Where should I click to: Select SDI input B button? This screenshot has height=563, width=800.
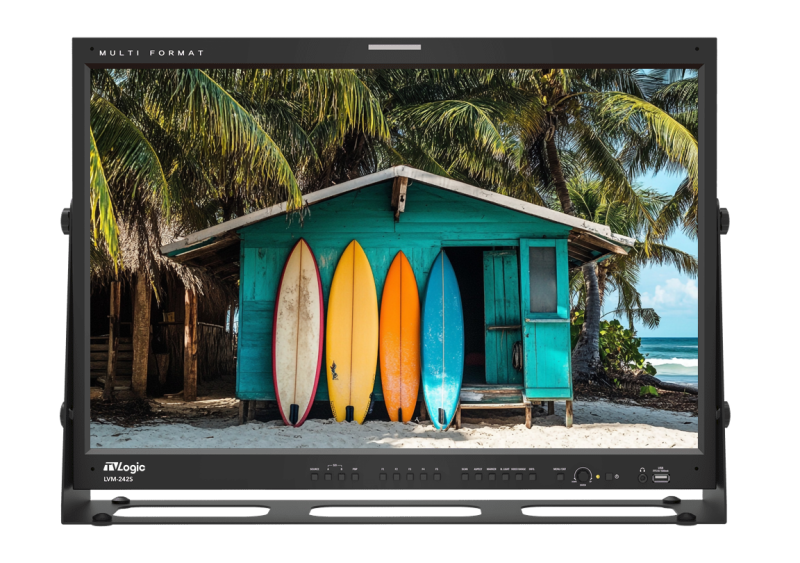(341, 477)
